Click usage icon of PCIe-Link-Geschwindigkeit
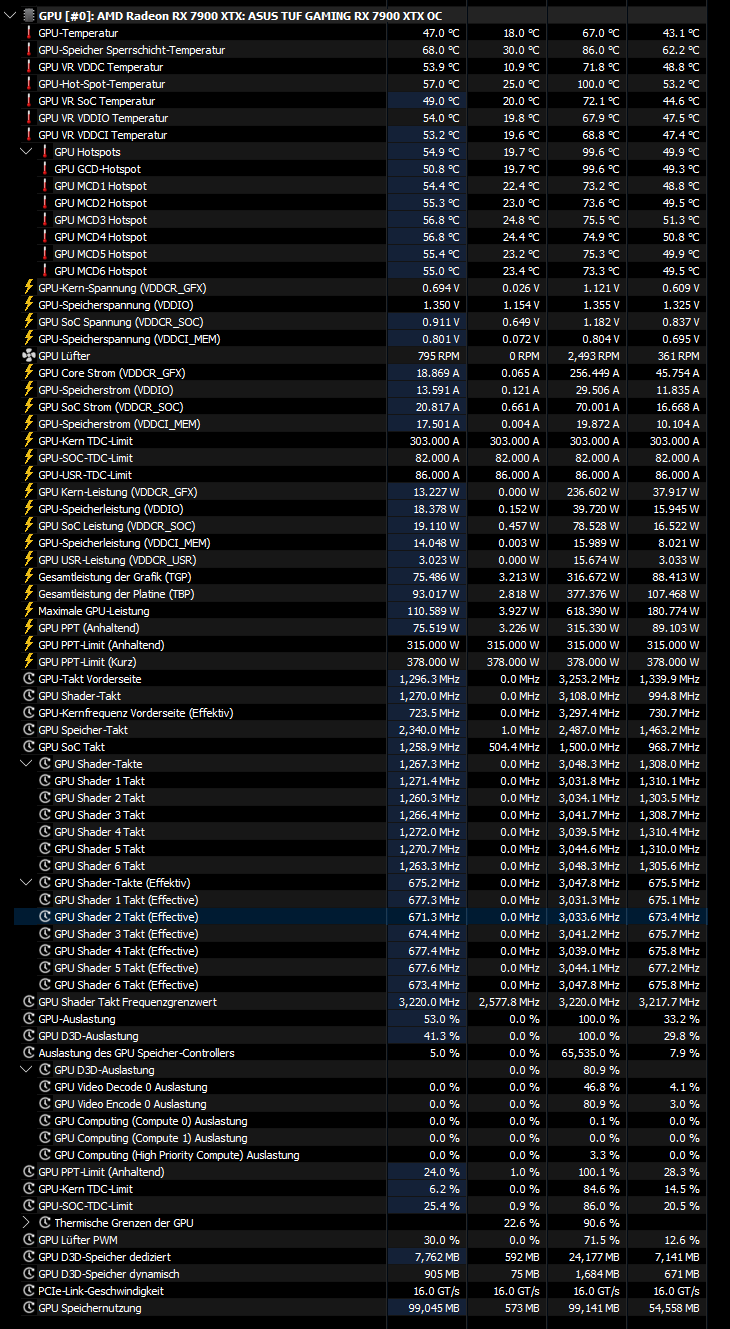 click(x=29, y=1291)
